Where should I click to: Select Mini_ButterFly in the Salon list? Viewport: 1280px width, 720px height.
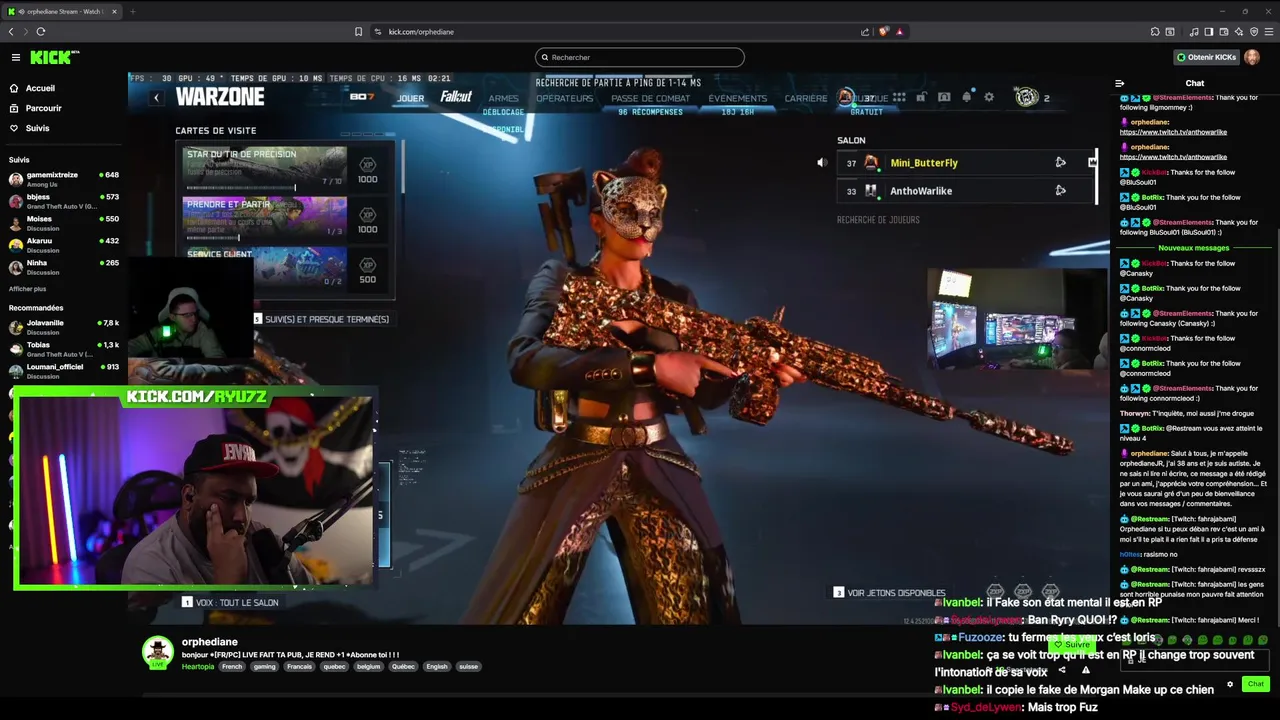967,163
